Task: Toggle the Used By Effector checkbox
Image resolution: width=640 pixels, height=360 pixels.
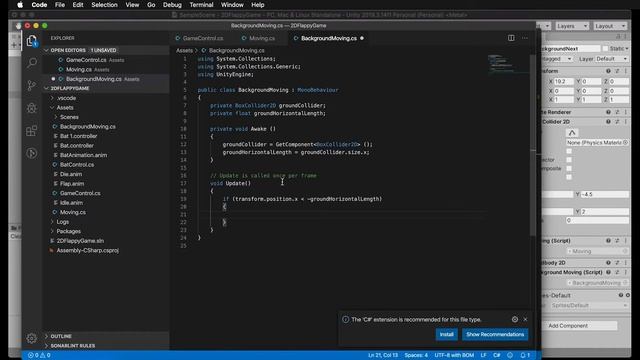Action: pos(569,160)
